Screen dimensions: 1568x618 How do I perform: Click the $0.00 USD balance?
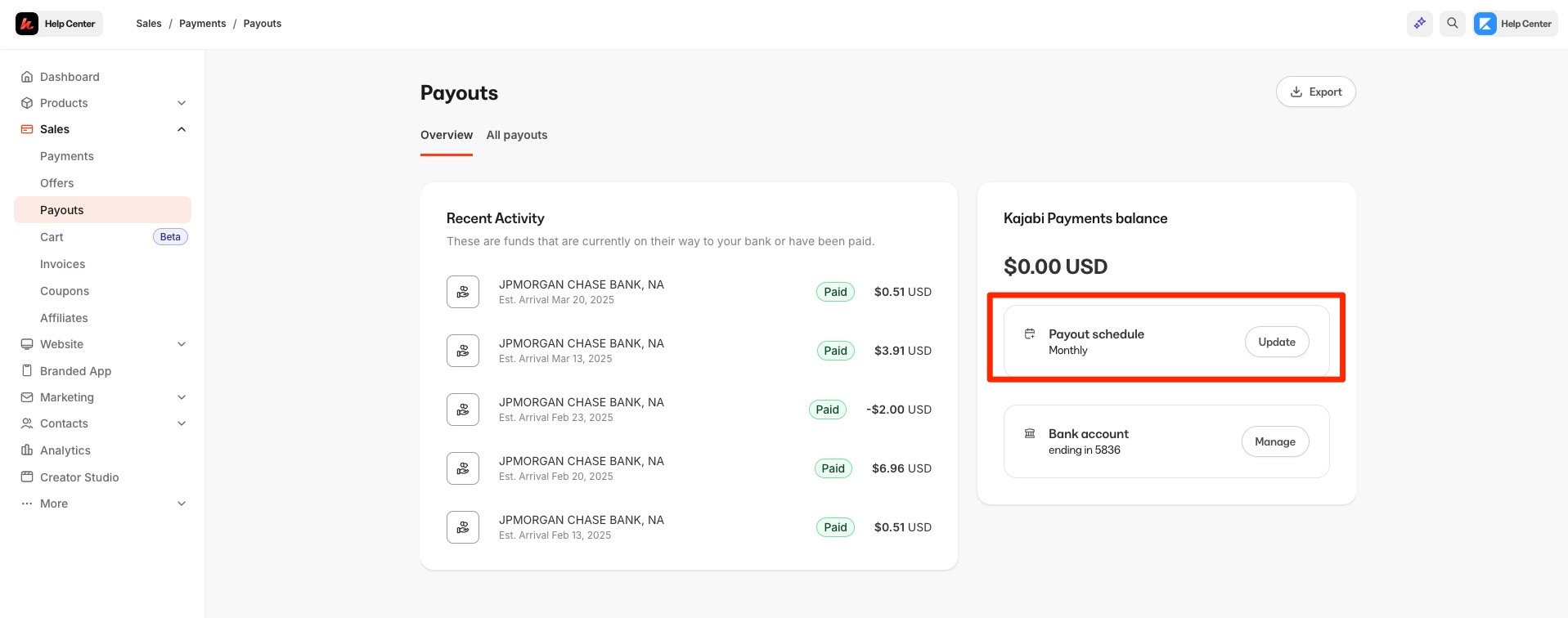[1055, 266]
